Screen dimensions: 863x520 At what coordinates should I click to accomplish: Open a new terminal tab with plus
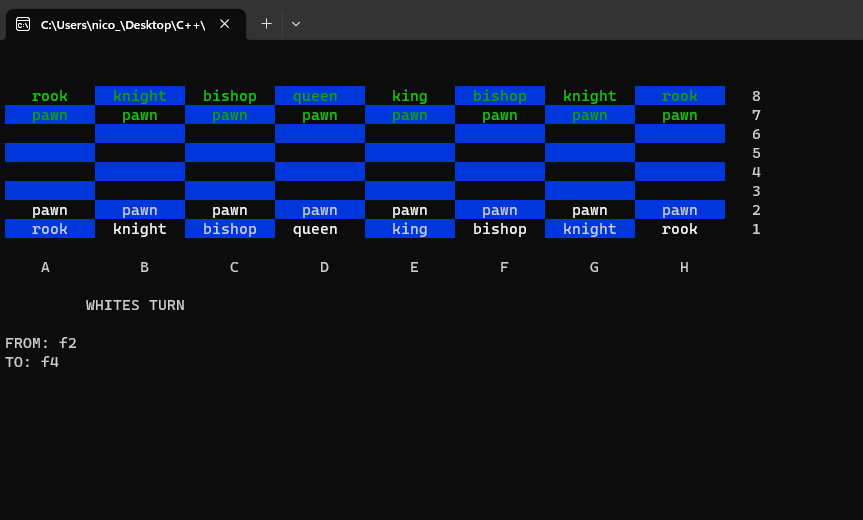click(x=266, y=24)
